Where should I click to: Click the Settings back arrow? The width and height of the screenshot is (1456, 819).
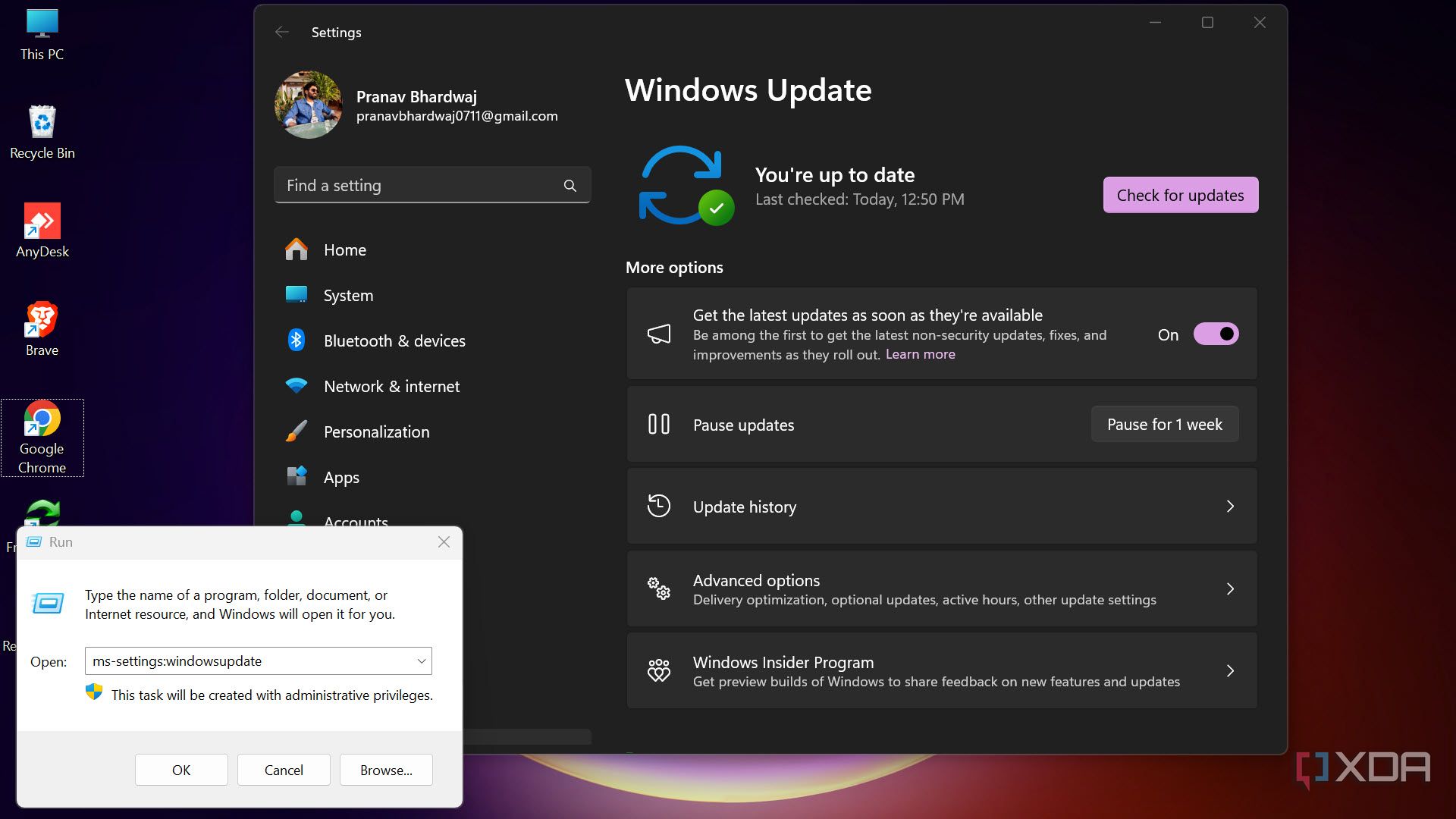282,32
